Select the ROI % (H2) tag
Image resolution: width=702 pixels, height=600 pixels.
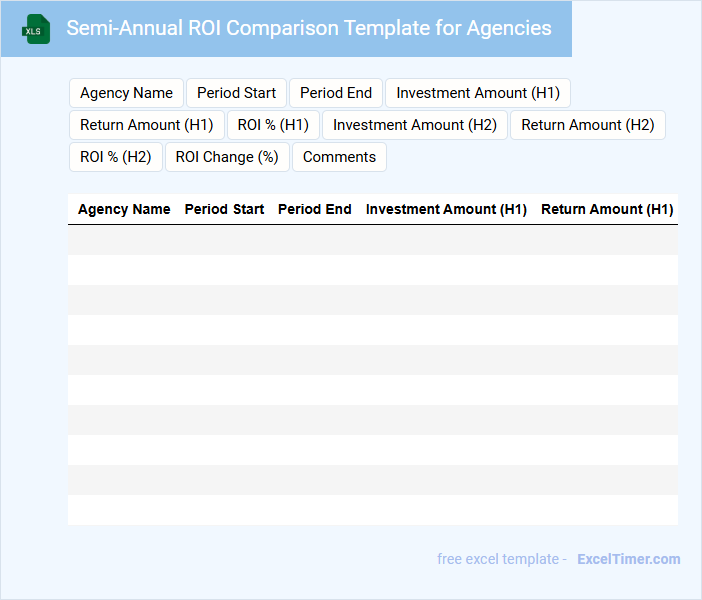point(115,157)
